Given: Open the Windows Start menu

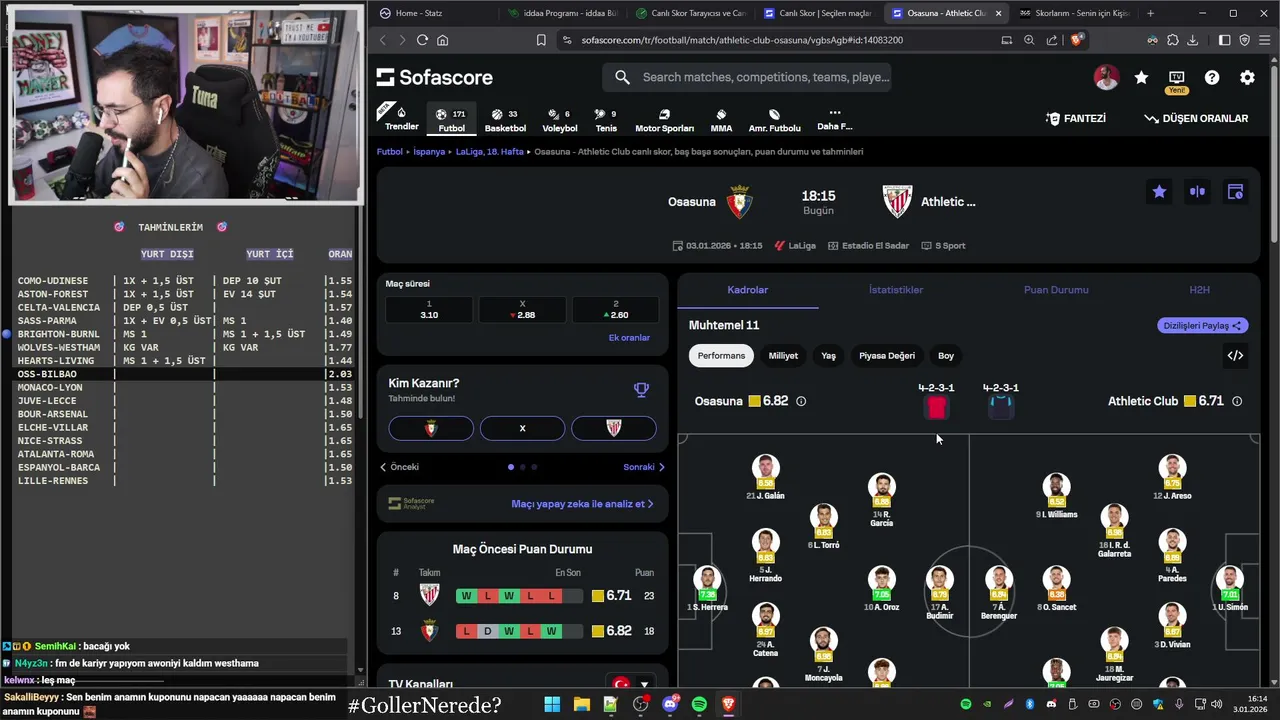Looking at the screenshot, I should click(x=552, y=705).
